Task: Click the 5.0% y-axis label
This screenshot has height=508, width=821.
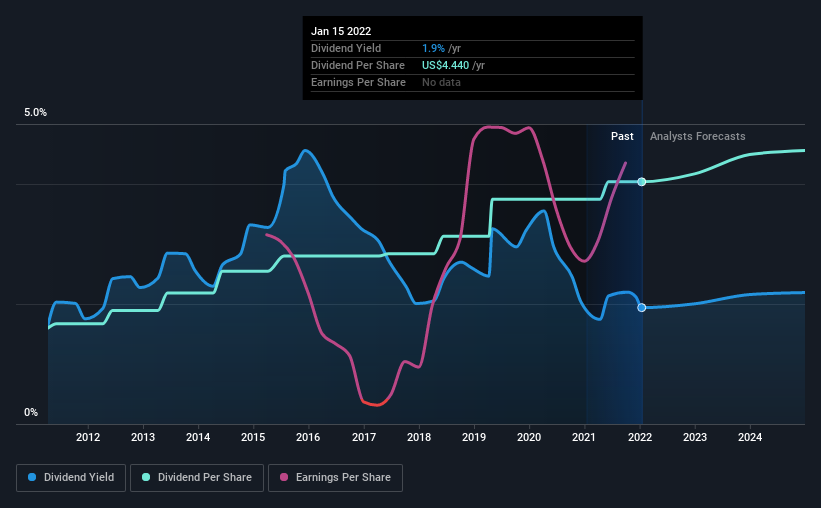Action: pos(35,113)
